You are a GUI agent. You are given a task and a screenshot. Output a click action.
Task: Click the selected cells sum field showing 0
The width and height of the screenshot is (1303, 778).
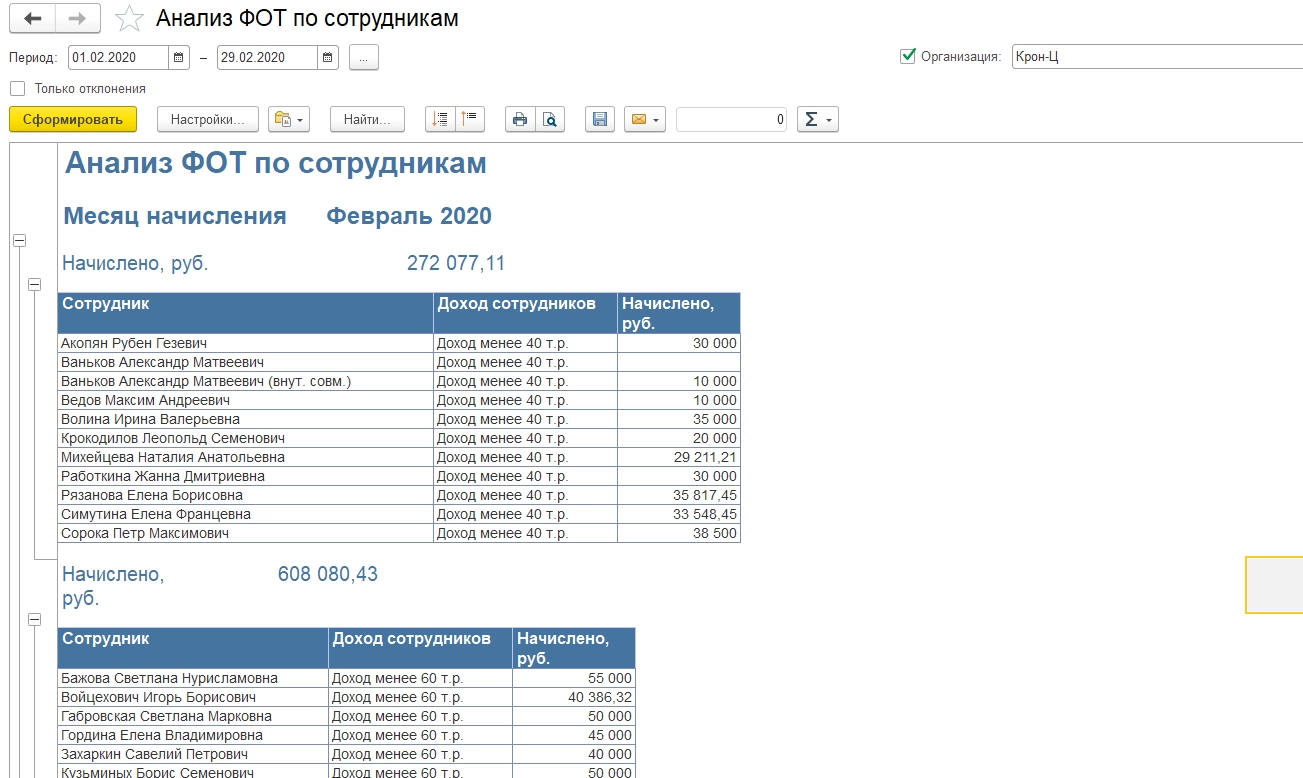[x=732, y=120]
